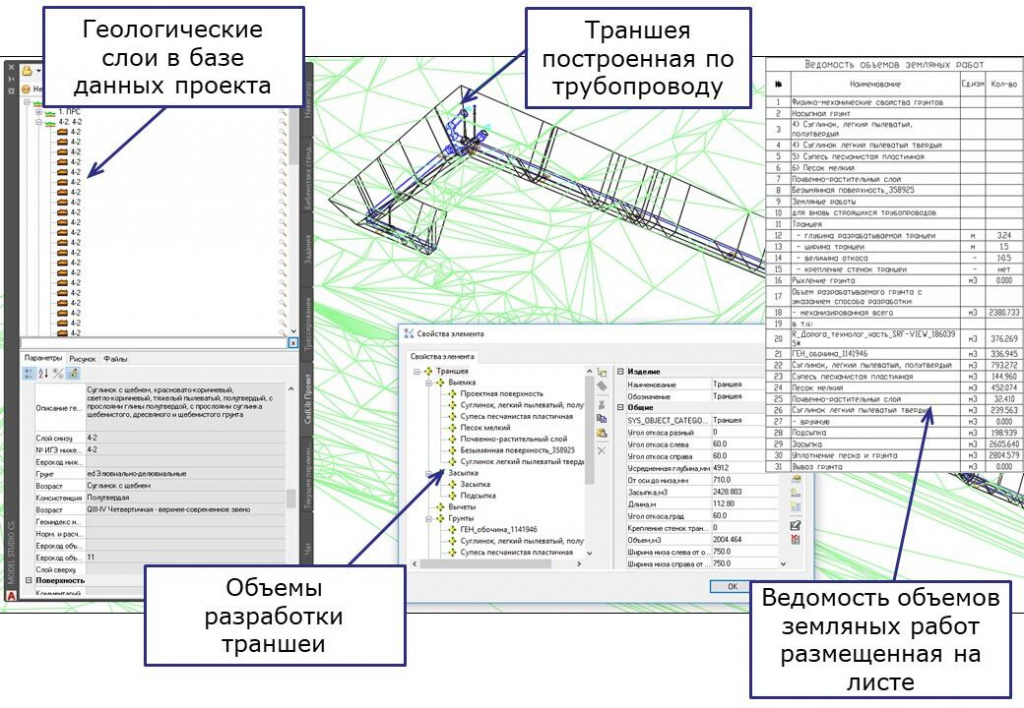This screenshot has width=1024, height=708.
Task: Collapse the Изделие property group
Action: (x=620, y=371)
